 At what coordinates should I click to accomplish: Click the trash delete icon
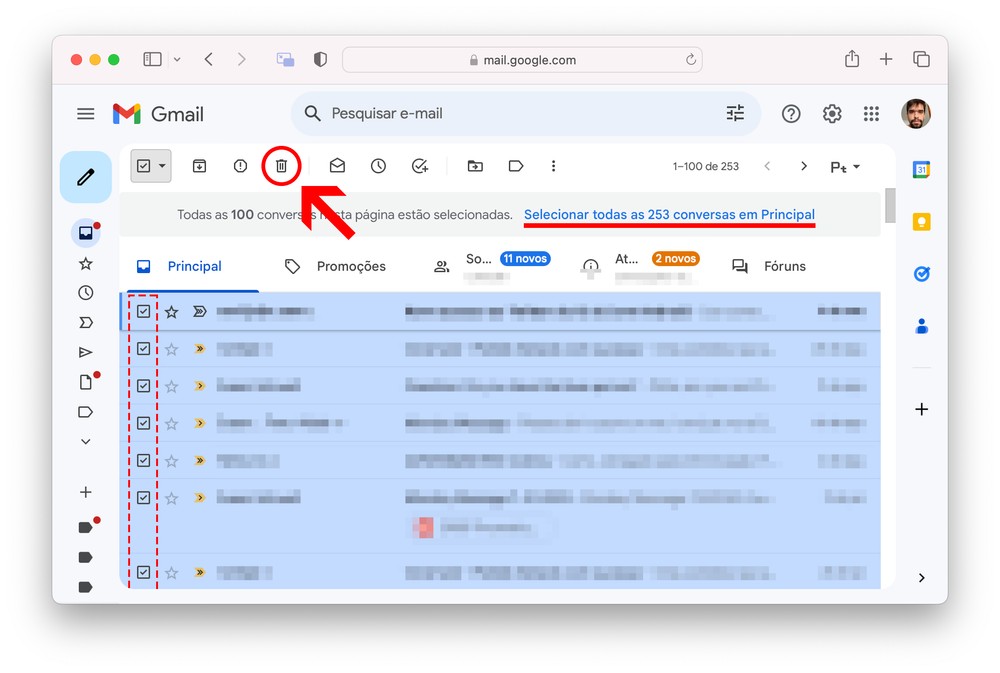coord(281,166)
